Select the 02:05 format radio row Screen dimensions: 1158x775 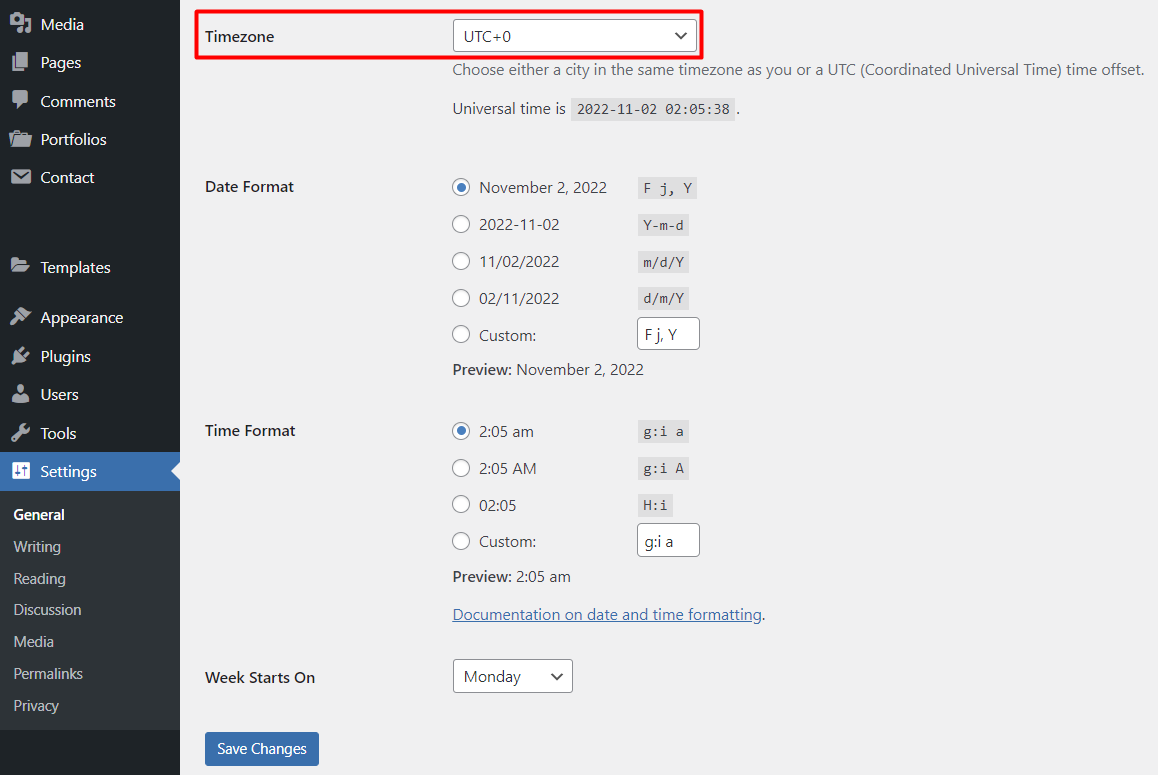click(461, 505)
